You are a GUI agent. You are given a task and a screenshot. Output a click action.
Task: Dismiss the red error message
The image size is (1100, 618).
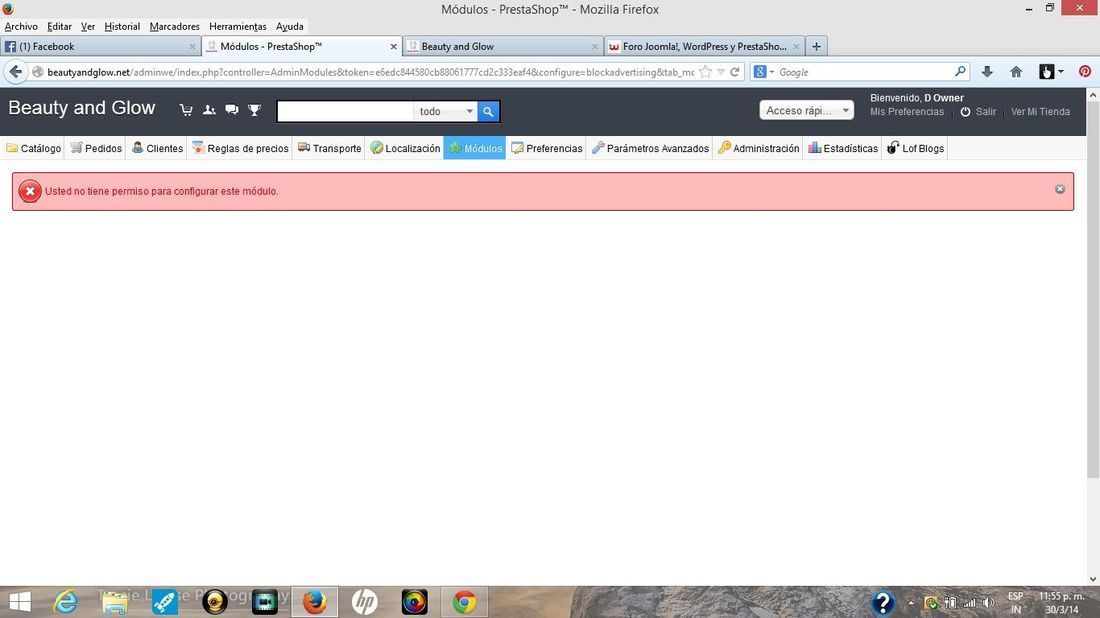coord(1060,189)
